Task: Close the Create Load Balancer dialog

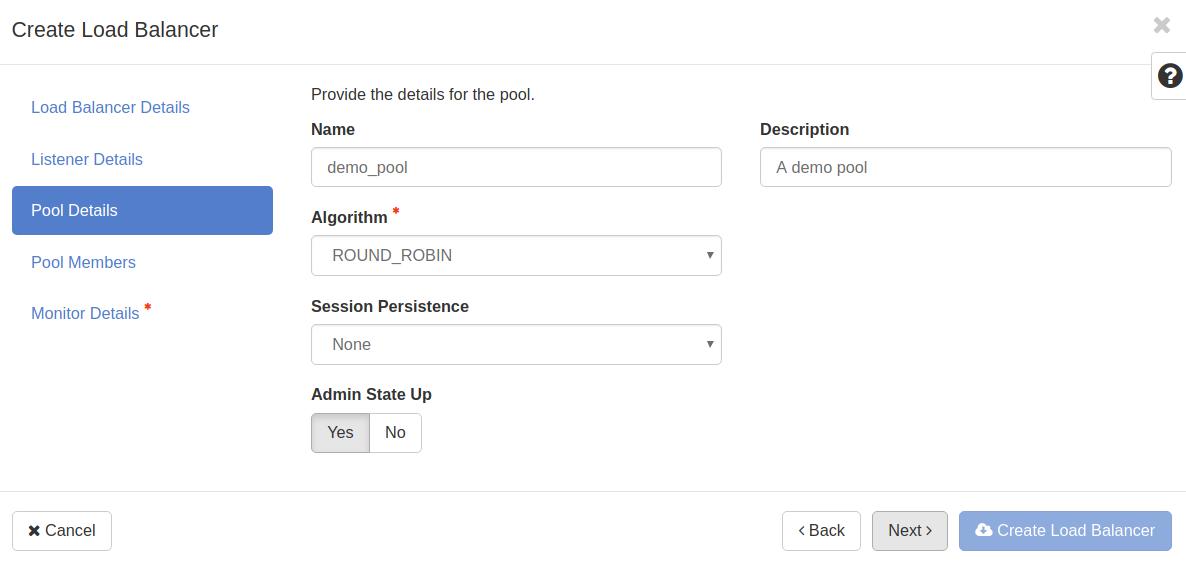Action: [x=1161, y=26]
